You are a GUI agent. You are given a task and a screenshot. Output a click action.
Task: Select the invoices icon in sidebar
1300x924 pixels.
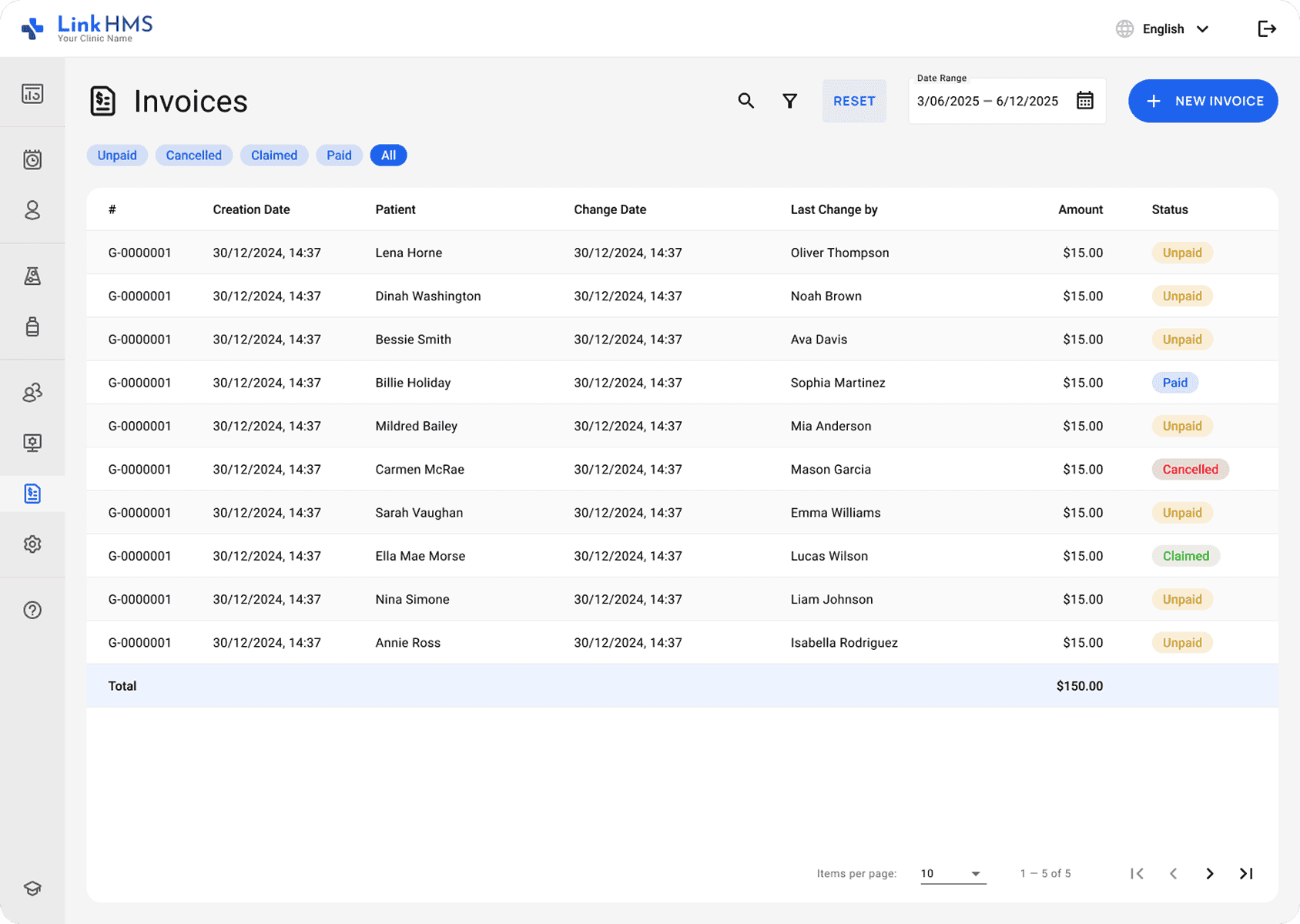32,494
